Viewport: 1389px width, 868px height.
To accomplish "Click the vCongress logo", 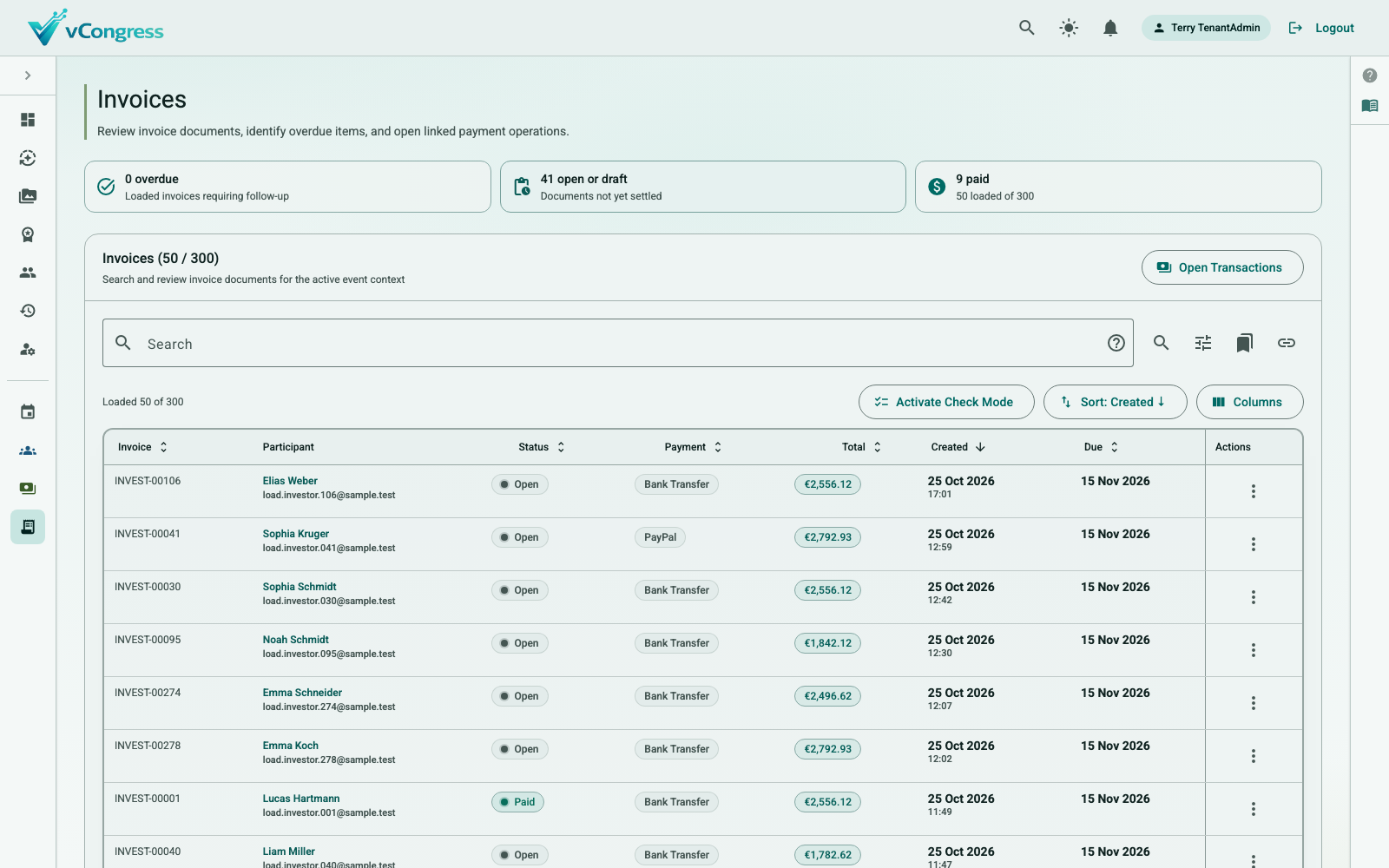I will (95, 29).
